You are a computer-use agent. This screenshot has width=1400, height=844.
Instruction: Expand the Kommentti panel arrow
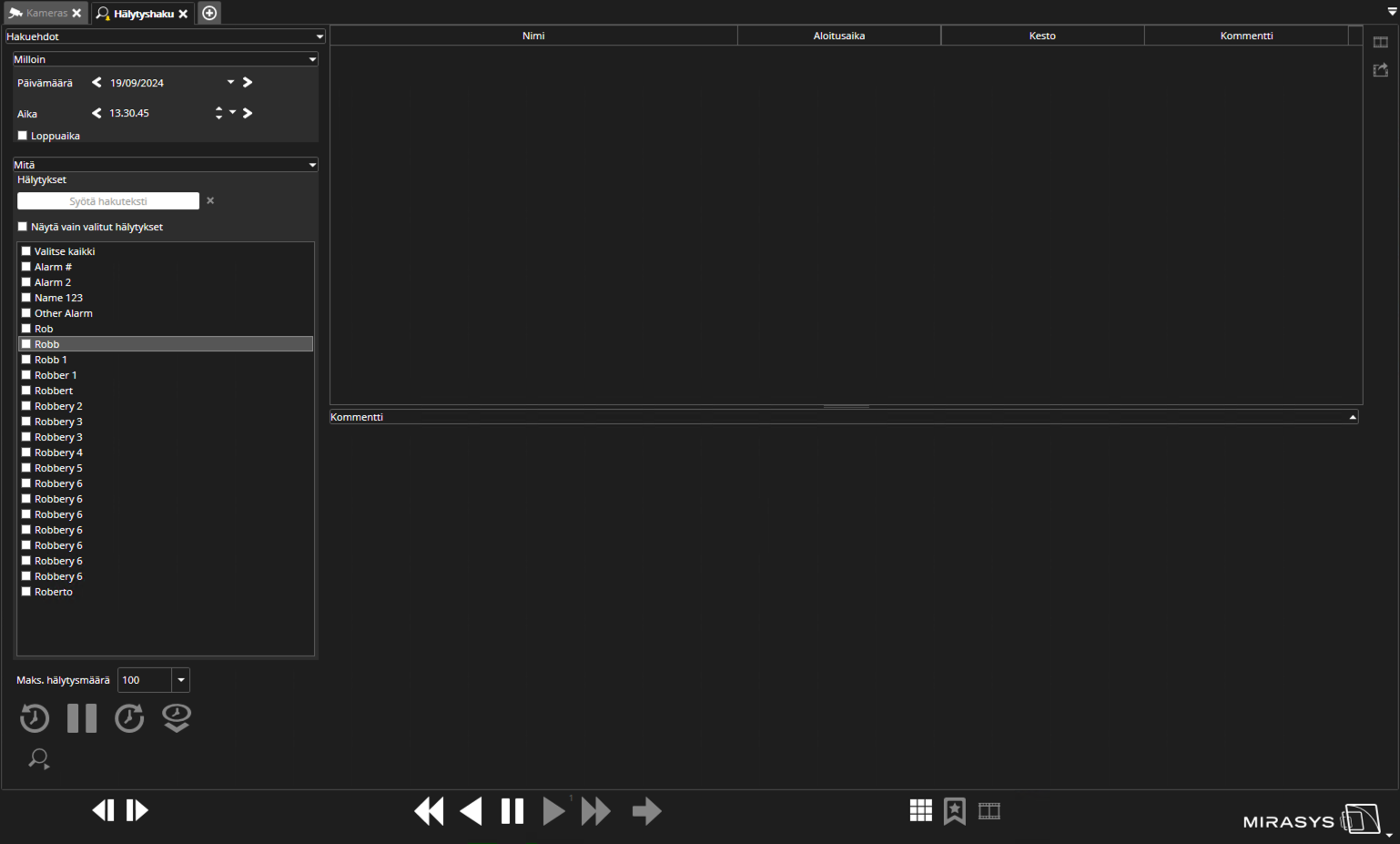click(x=1352, y=417)
